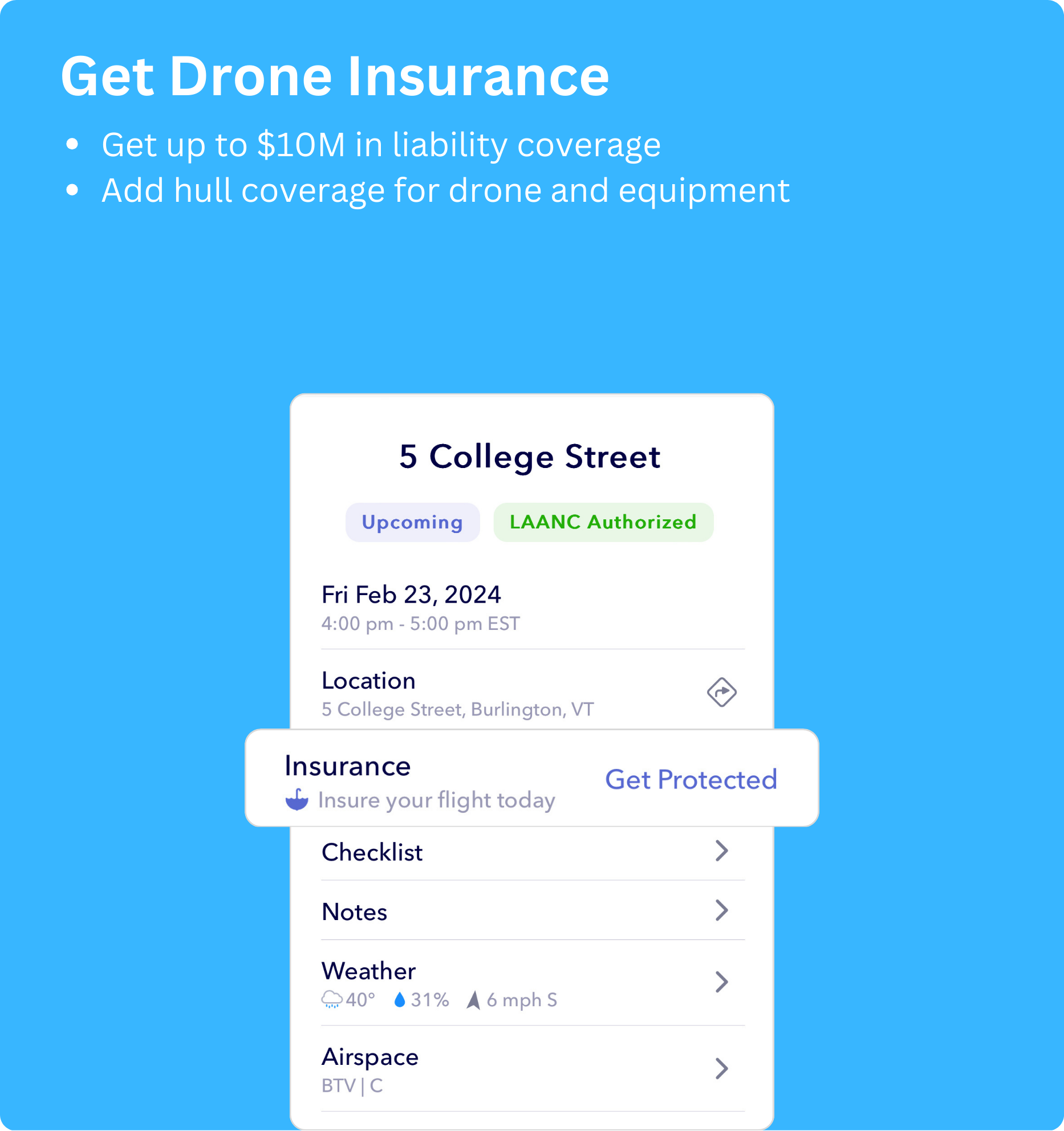The width and height of the screenshot is (1064, 1131).
Task: Select the Upcoming status badge
Action: (x=412, y=522)
